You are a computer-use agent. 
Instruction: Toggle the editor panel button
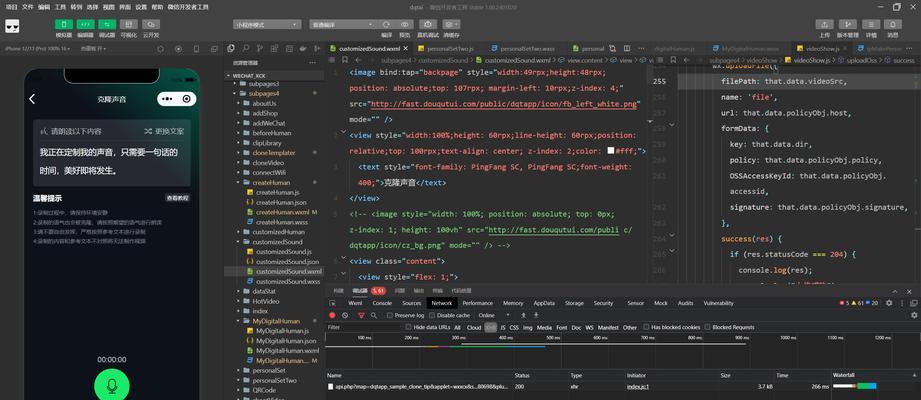click(86, 25)
